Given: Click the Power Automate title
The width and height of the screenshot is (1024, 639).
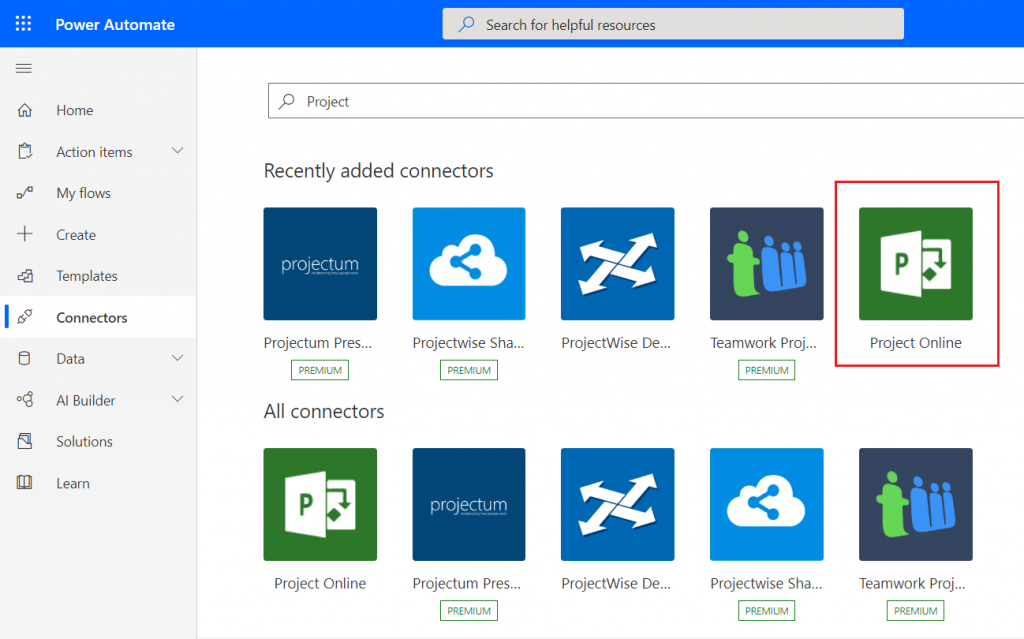Looking at the screenshot, I should click(115, 25).
